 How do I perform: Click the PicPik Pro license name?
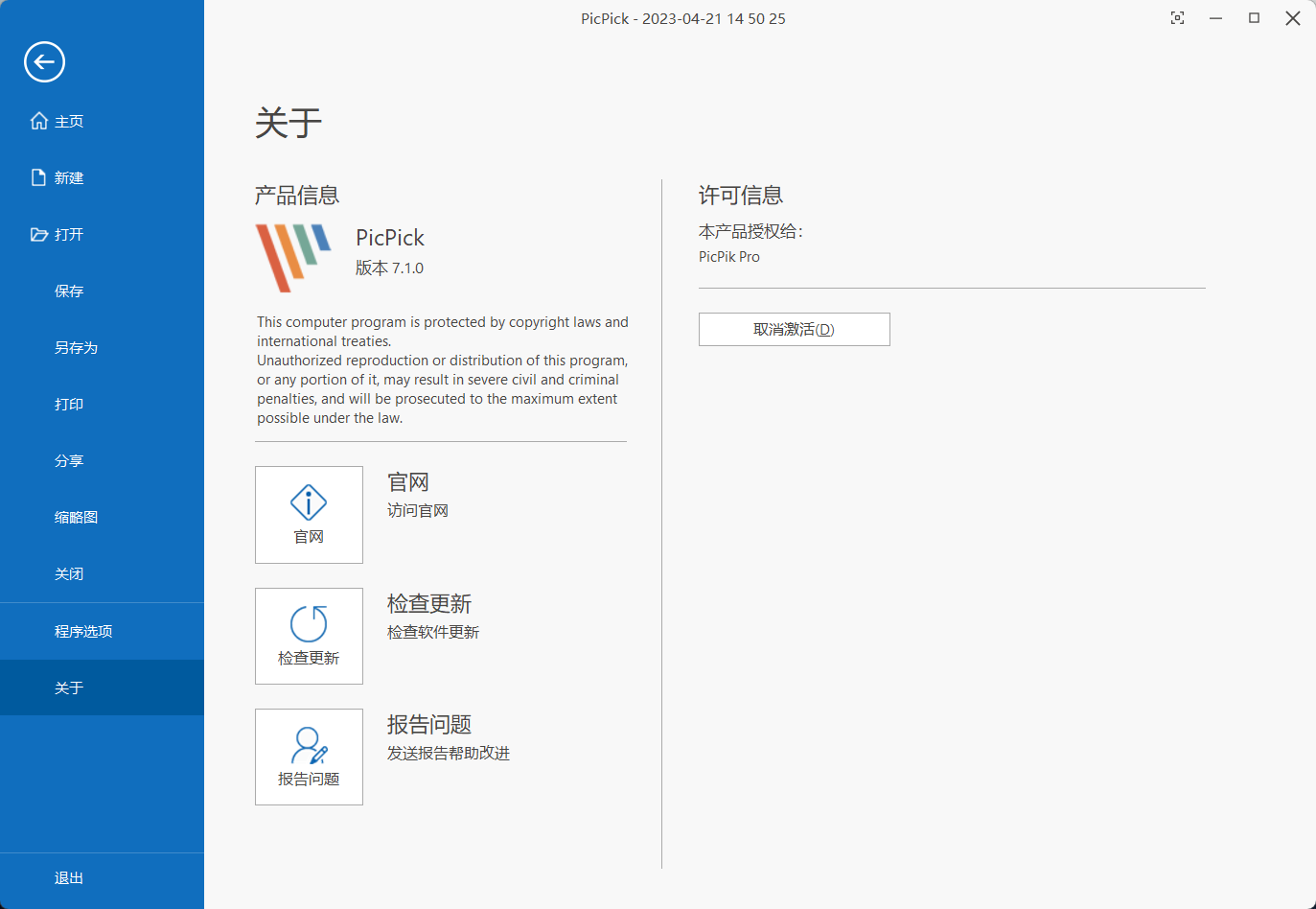[x=729, y=256]
